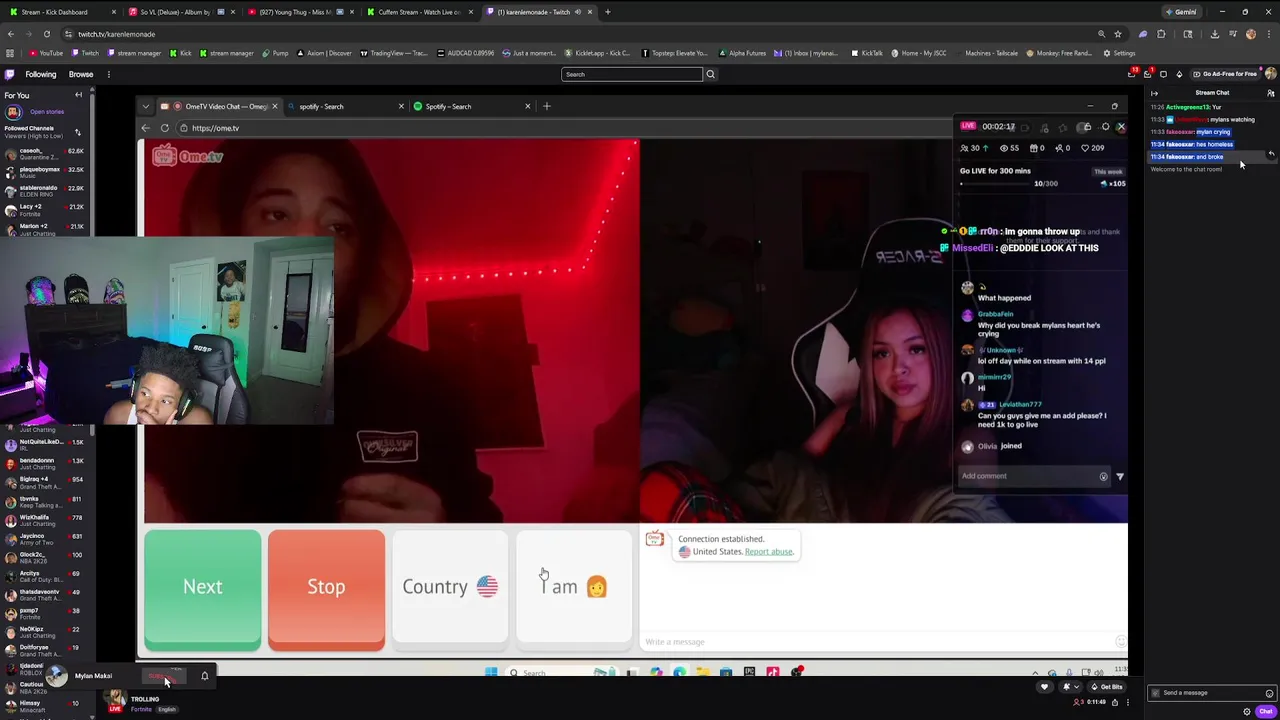Click the heart follow icon under stream
Image resolution: width=1280 pixels, height=720 pixels.
coord(1044,687)
